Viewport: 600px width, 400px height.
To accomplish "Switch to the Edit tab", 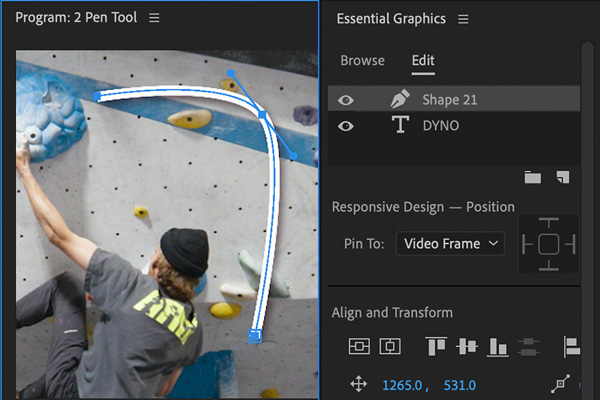I will [423, 60].
